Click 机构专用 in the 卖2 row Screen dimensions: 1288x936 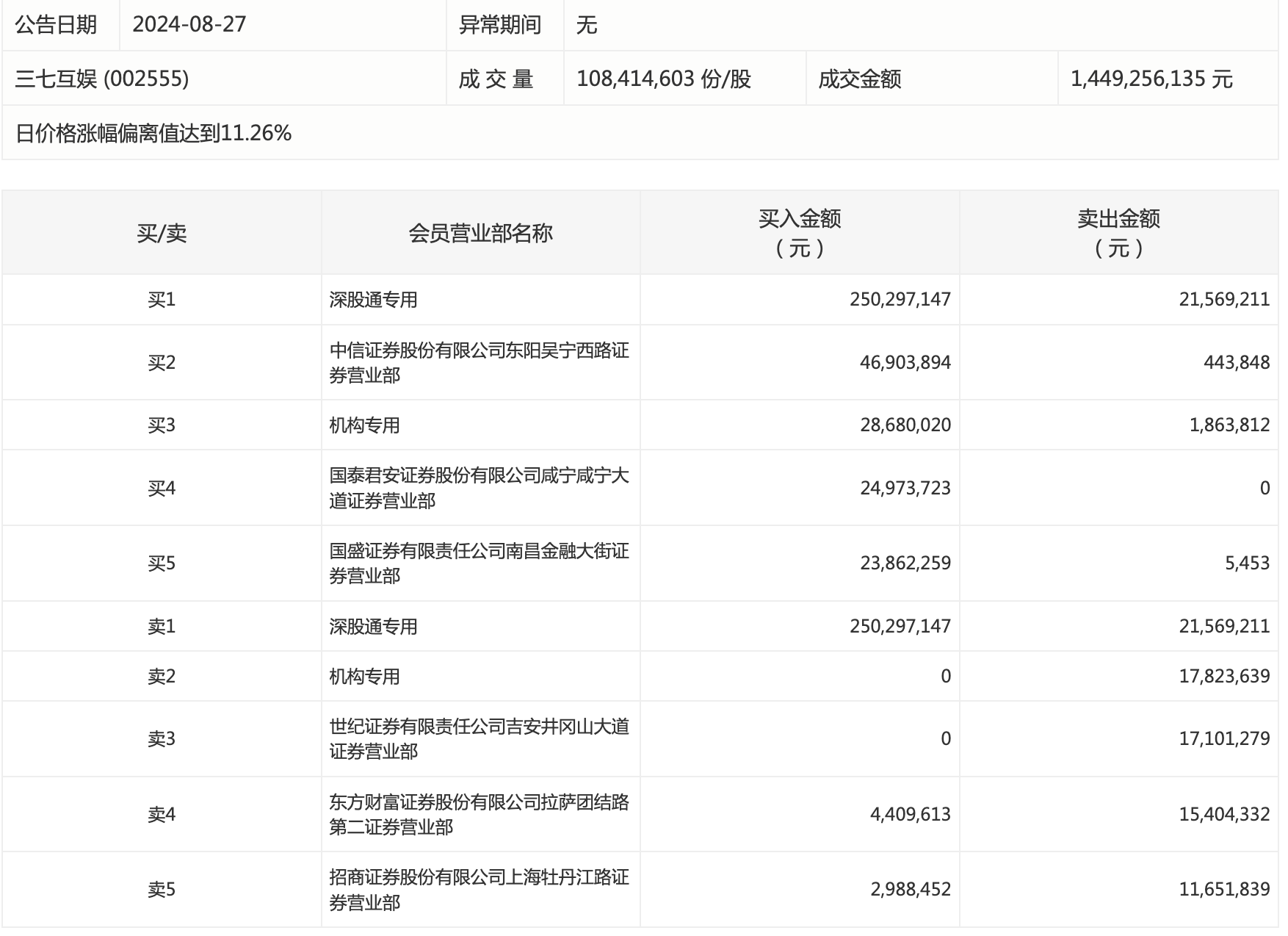pyautogui.click(x=364, y=677)
